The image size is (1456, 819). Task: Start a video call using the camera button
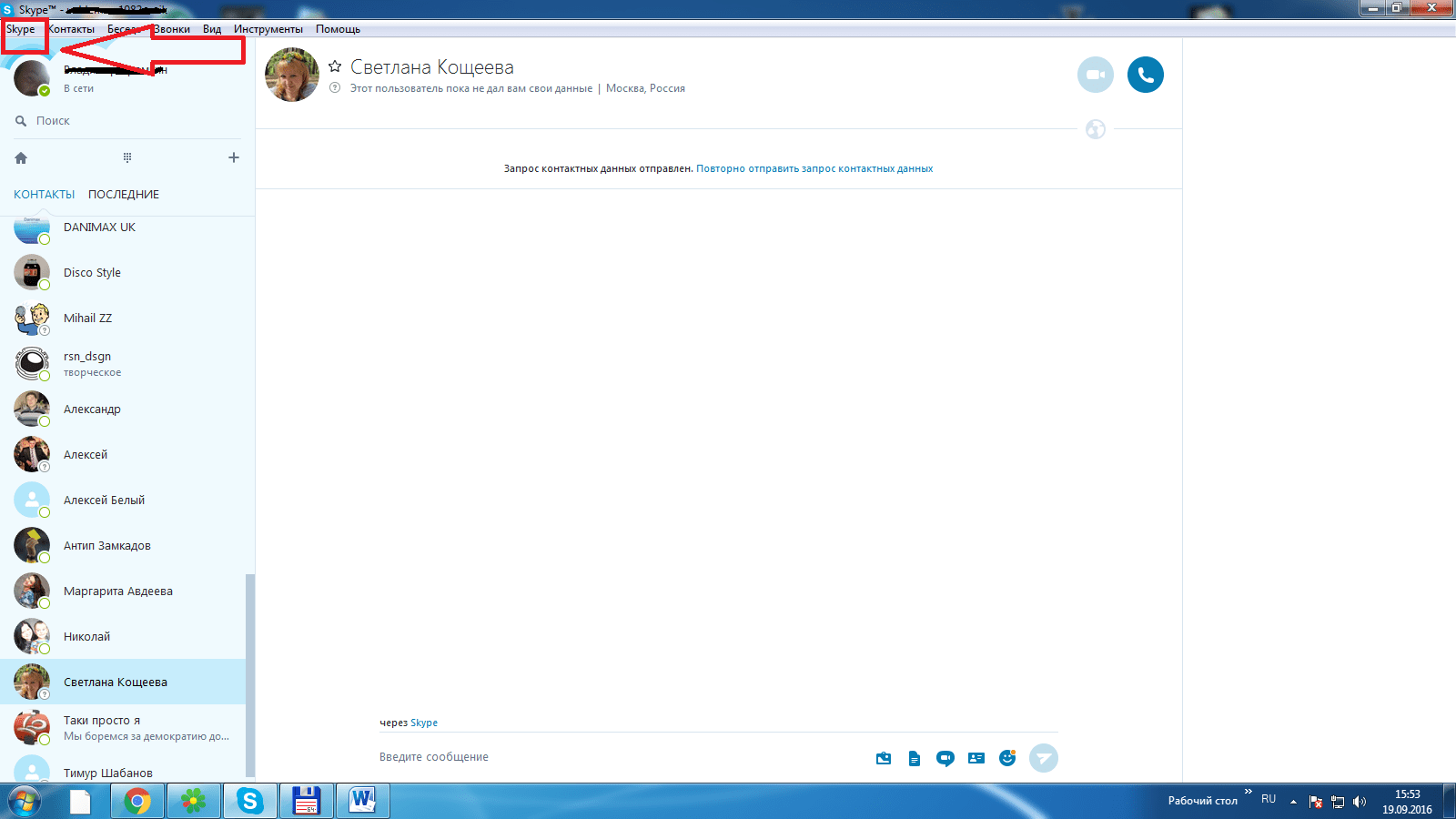(x=1095, y=75)
